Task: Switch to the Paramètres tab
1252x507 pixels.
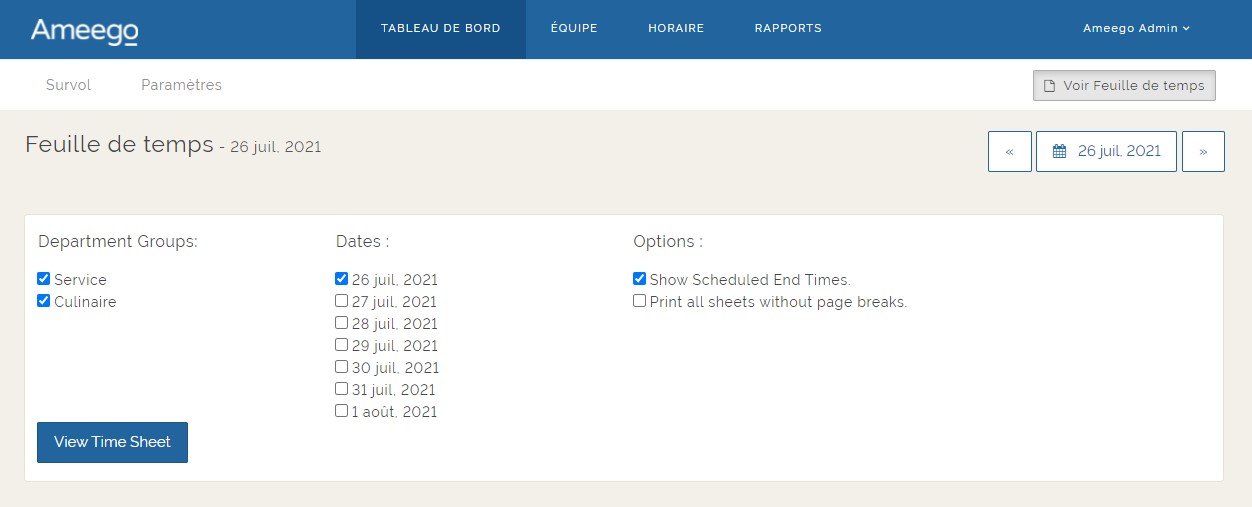Action: [181, 85]
